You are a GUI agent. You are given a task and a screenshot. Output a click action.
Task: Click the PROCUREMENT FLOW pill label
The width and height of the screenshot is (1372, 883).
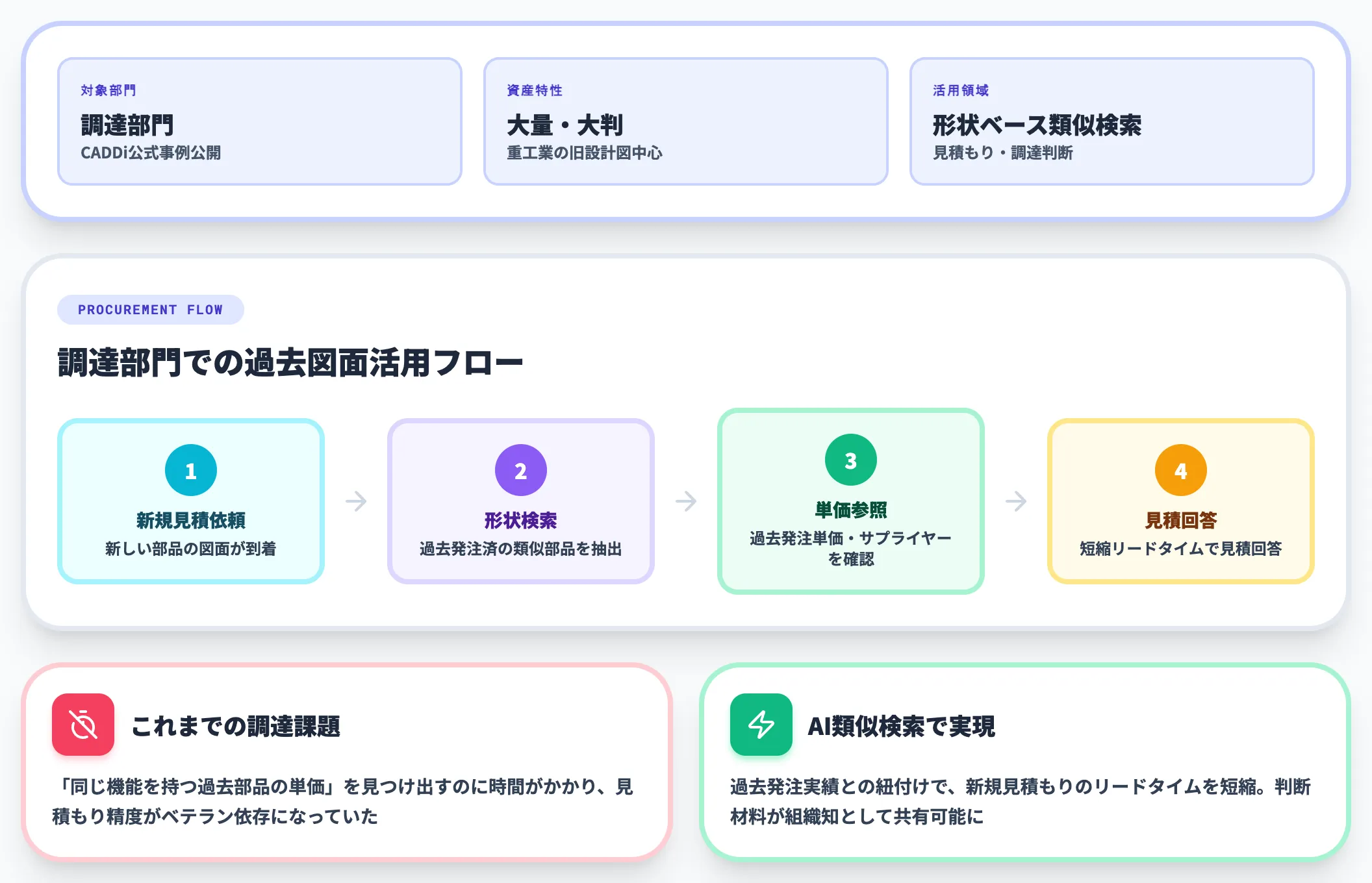151,310
